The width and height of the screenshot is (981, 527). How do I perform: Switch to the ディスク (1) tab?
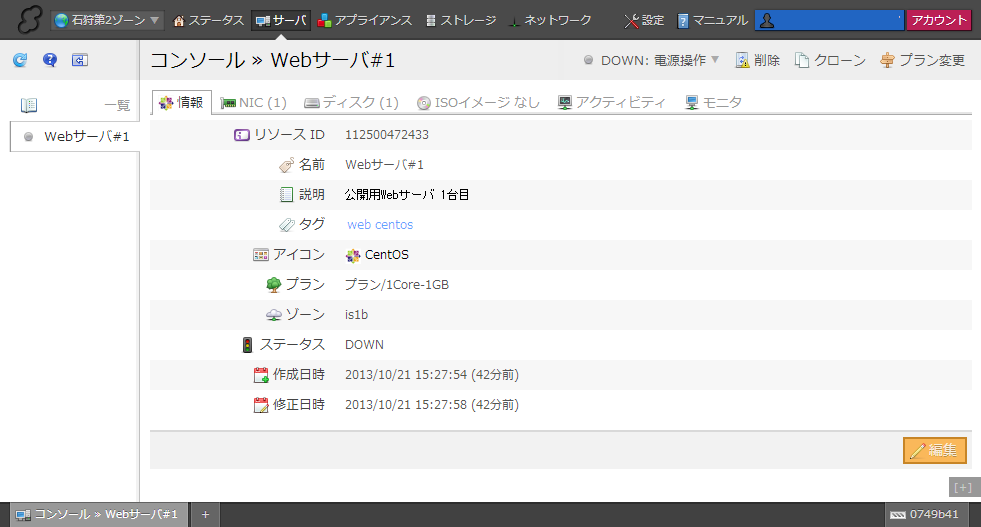(351, 102)
